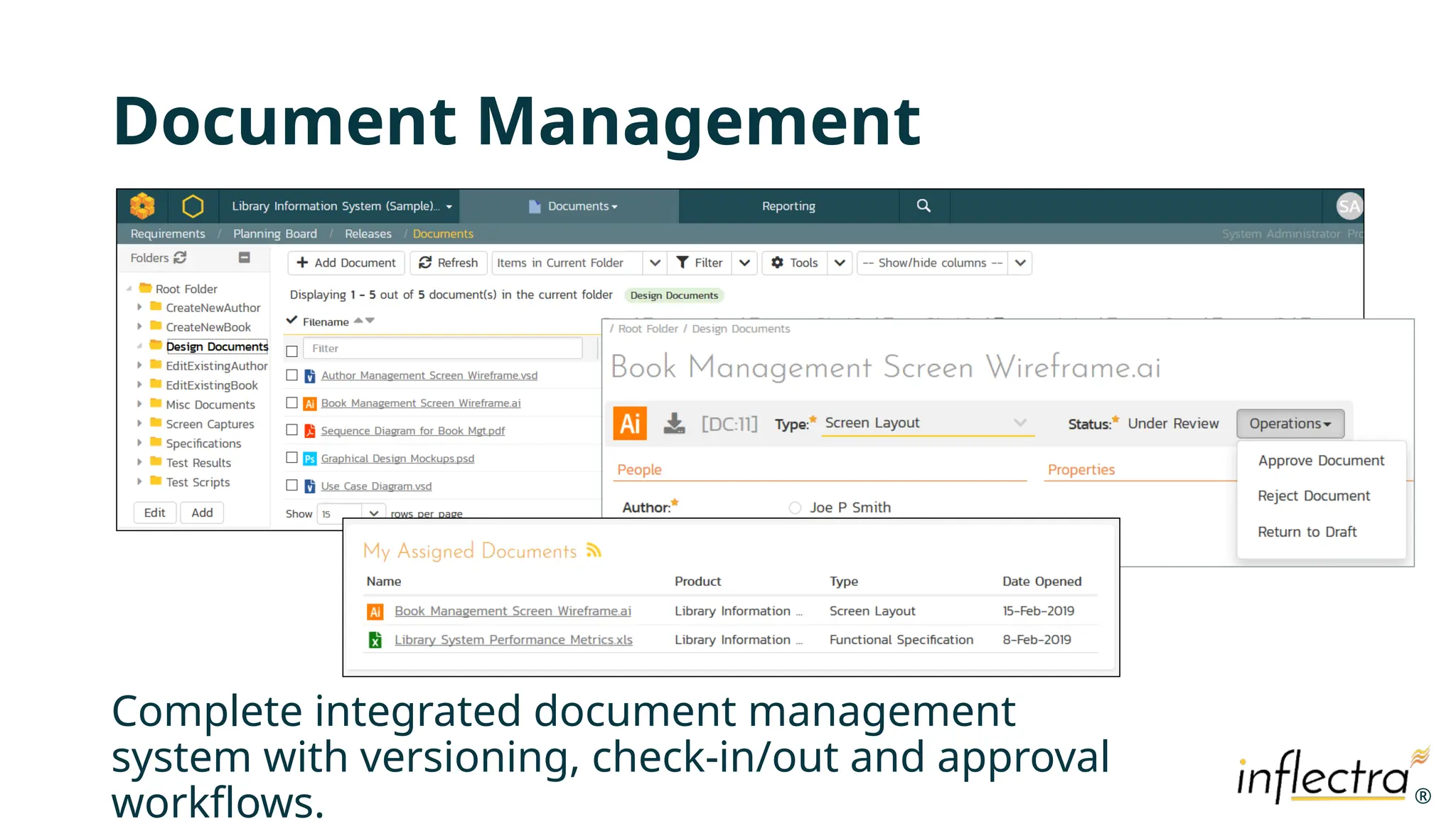This screenshot has height=819, width=1456.
Task: Select the EditExistingBook folder
Action: (212, 385)
